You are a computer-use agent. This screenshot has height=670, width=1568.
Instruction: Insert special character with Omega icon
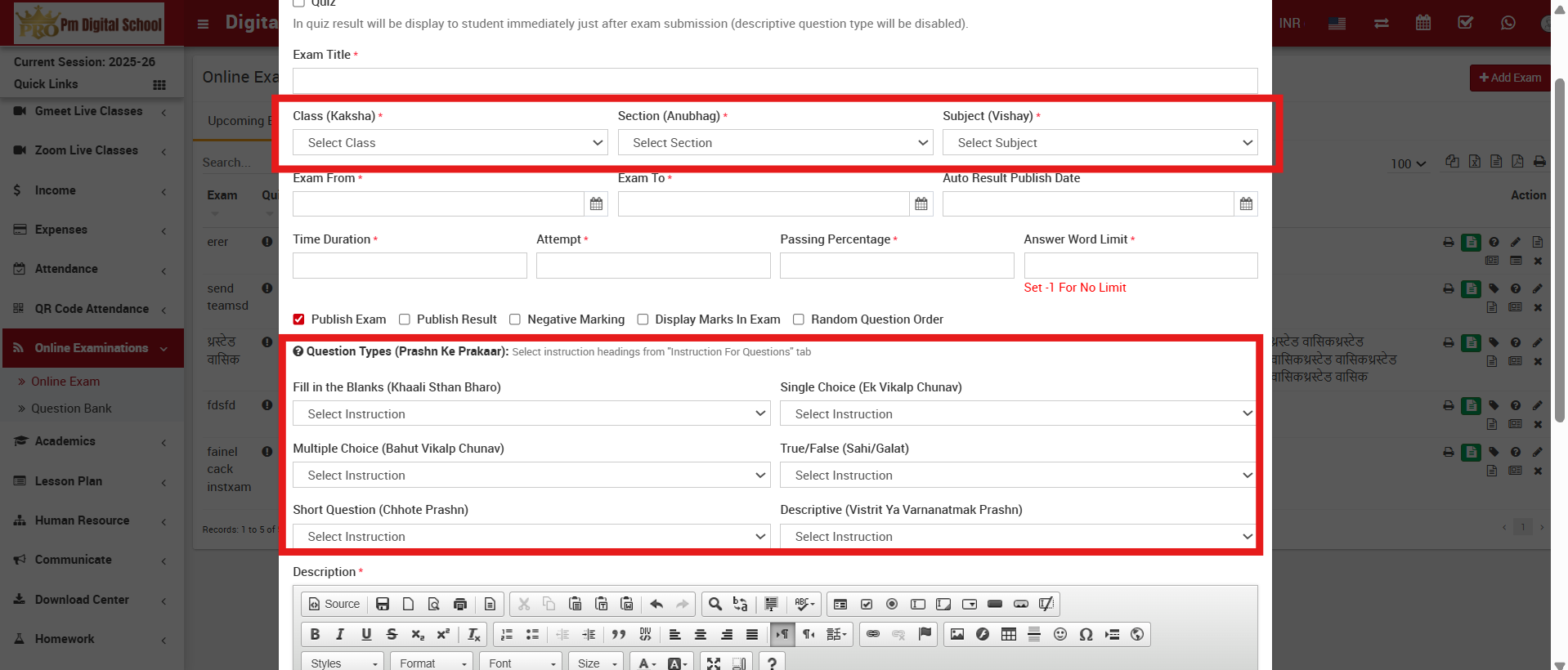coord(1086,634)
